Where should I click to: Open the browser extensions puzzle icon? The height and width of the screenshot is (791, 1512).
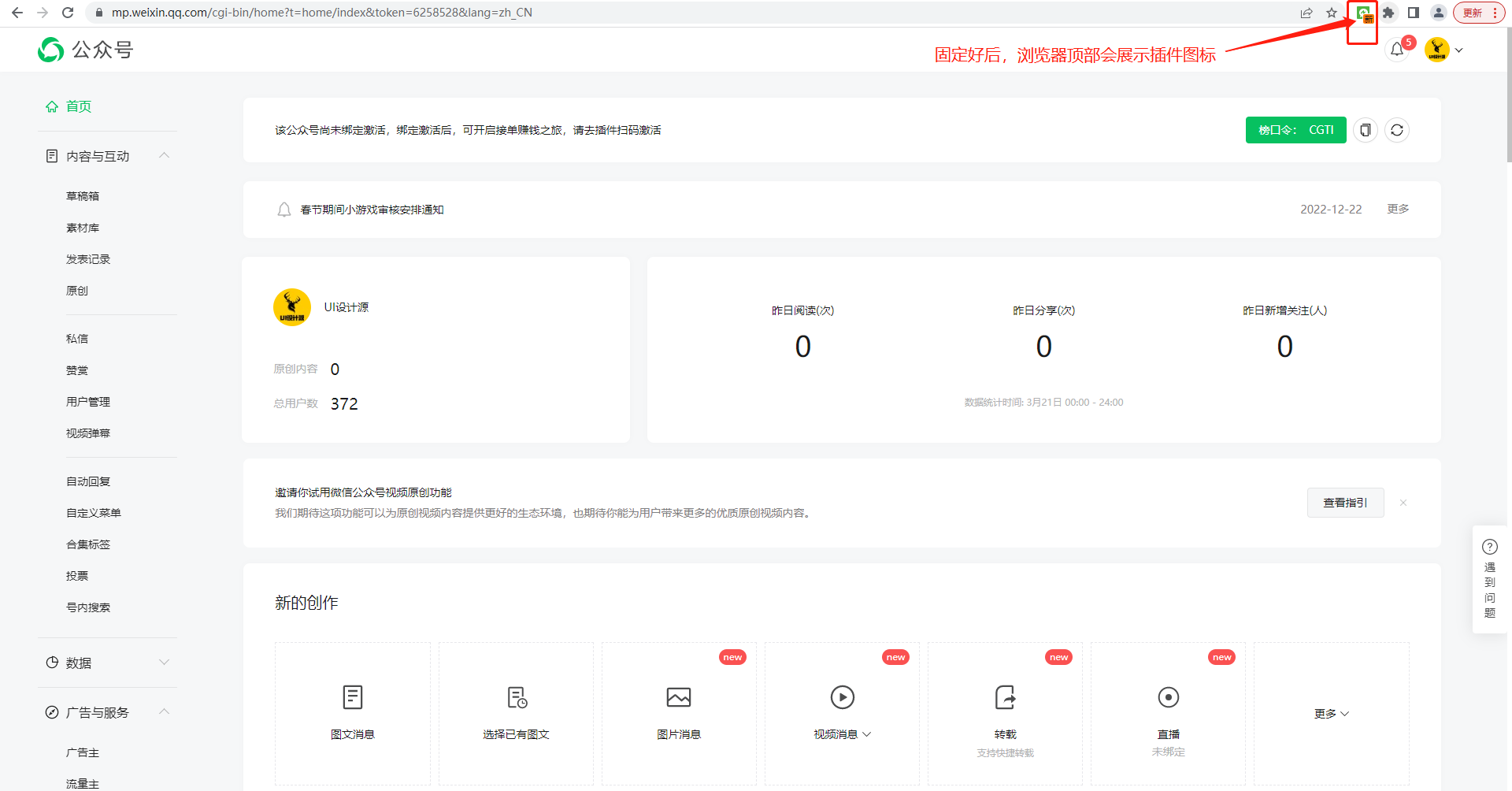[1388, 13]
